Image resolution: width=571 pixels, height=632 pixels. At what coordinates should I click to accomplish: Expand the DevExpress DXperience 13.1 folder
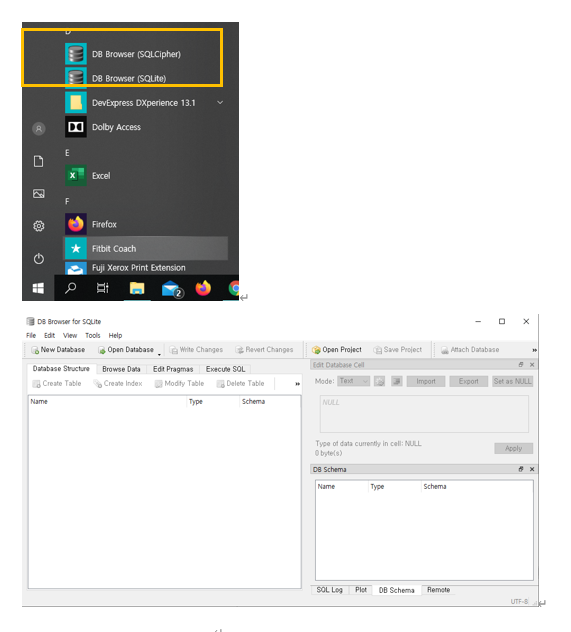point(220,102)
